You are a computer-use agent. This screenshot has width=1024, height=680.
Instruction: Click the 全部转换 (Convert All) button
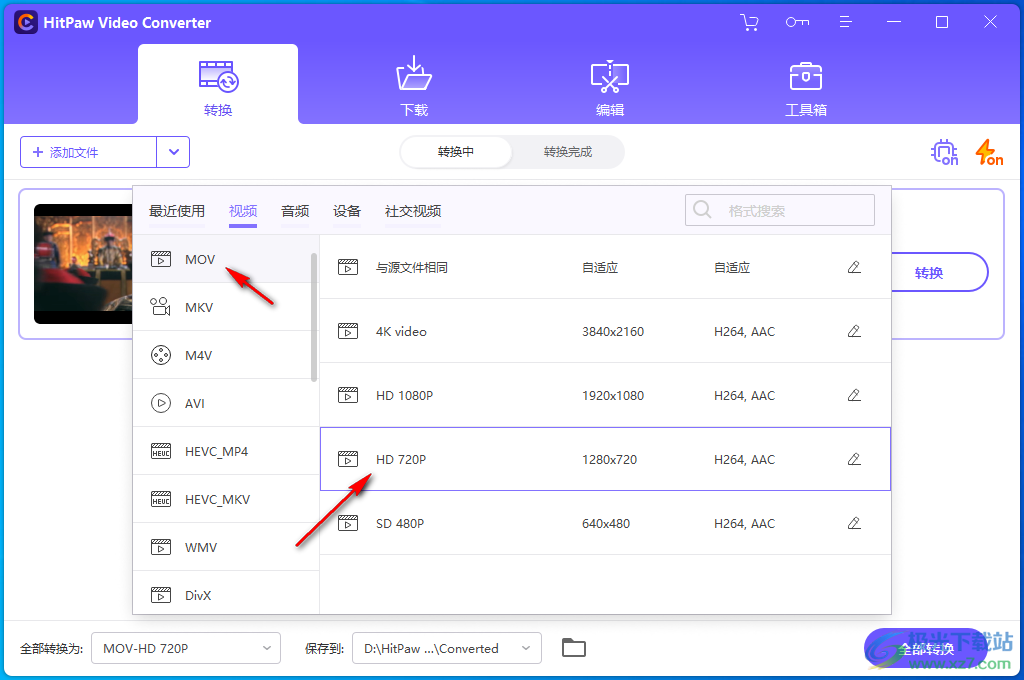click(925, 648)
